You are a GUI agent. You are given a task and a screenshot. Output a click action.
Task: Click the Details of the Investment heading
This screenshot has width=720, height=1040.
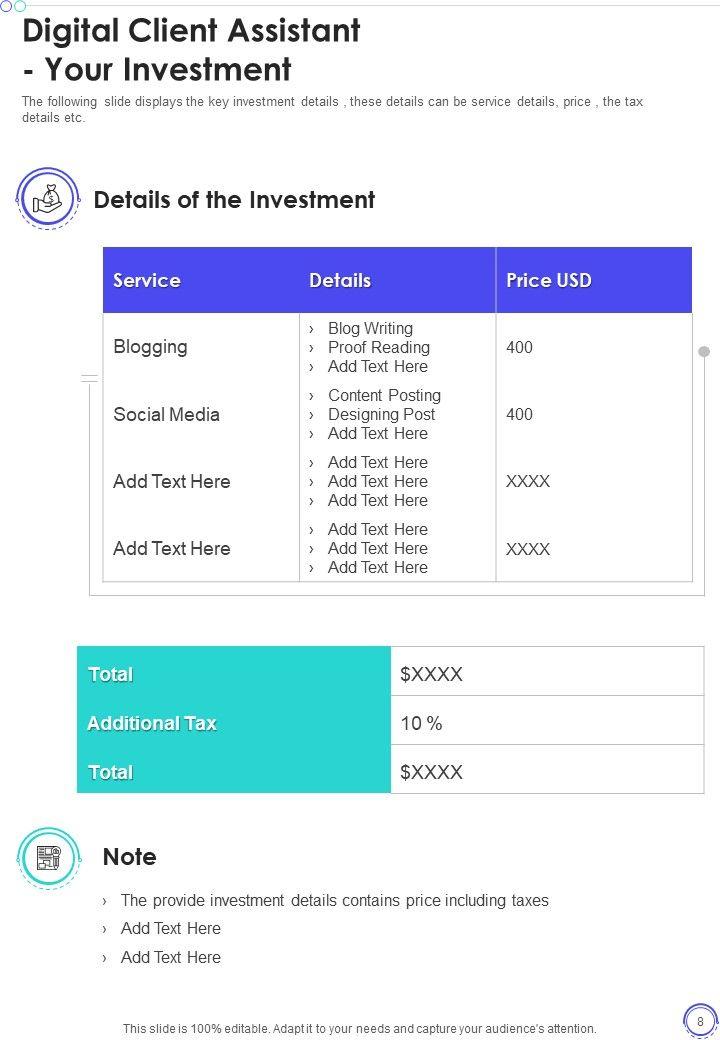click(234, 200)
